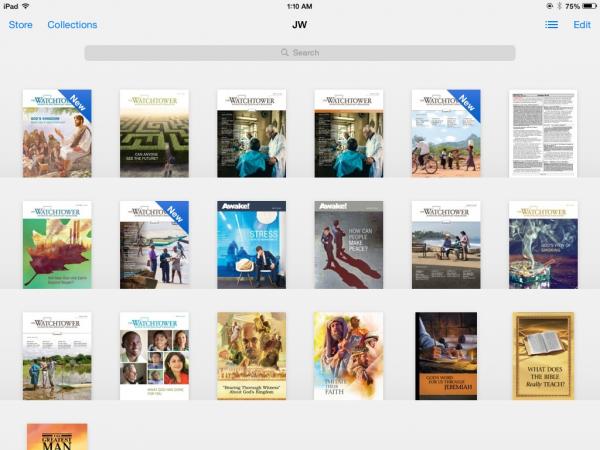The image size is (600, 450).
Task: Open 'God's Word for Us Through Jeremiah'
Action: pyautogui.click(x=446, y=356)
